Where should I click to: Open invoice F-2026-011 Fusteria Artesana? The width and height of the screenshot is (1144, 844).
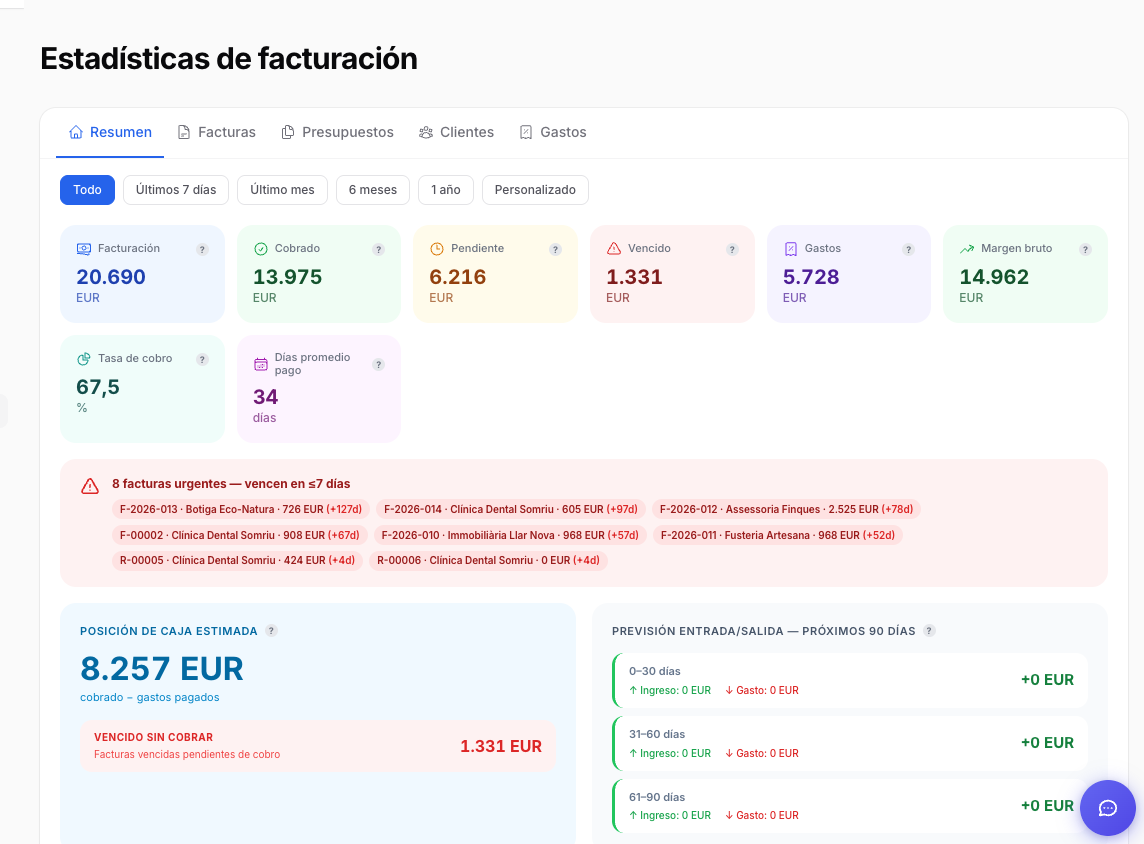778,535
